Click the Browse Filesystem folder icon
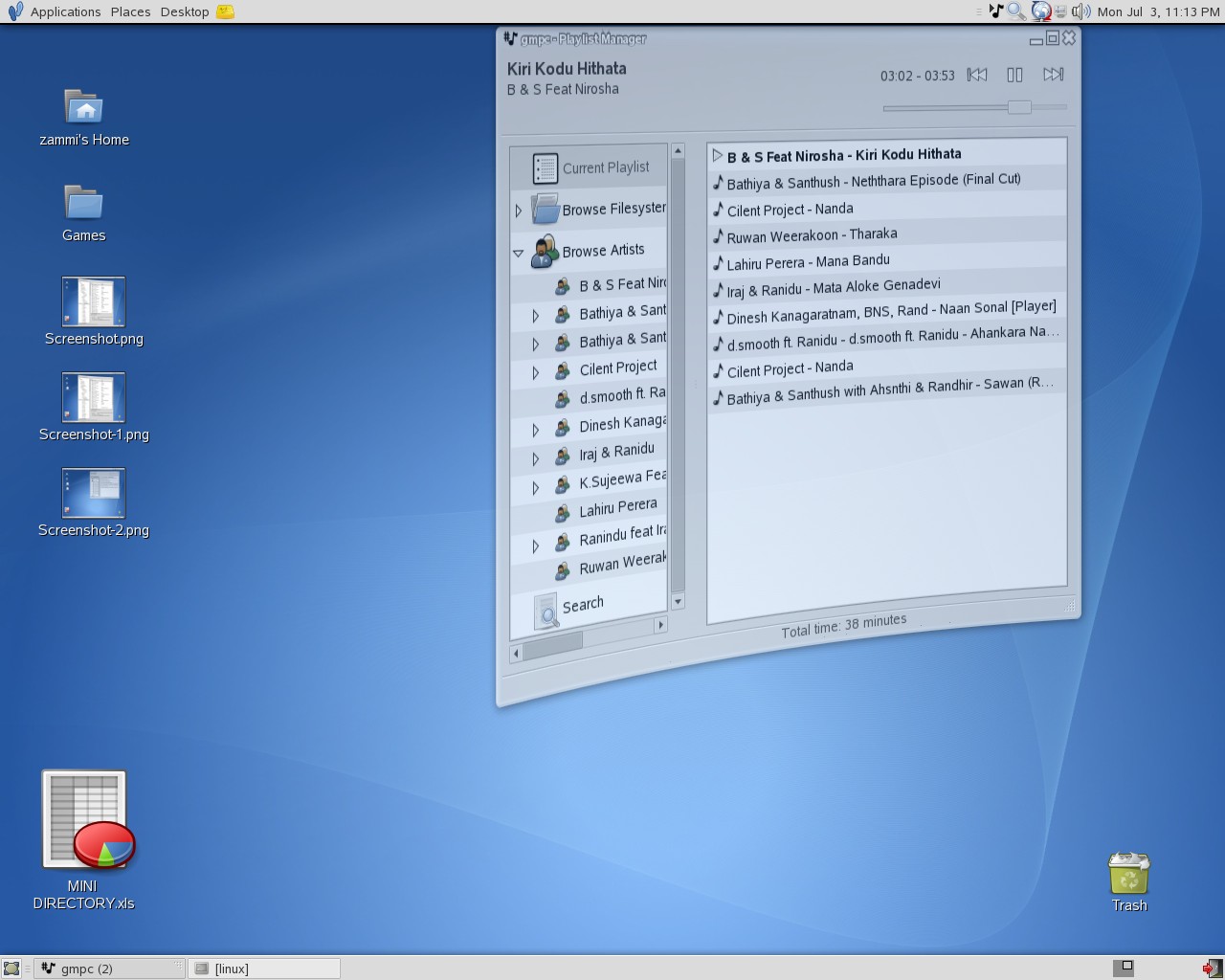Screen dimensions: 1225x980 [x=546, y=209]
